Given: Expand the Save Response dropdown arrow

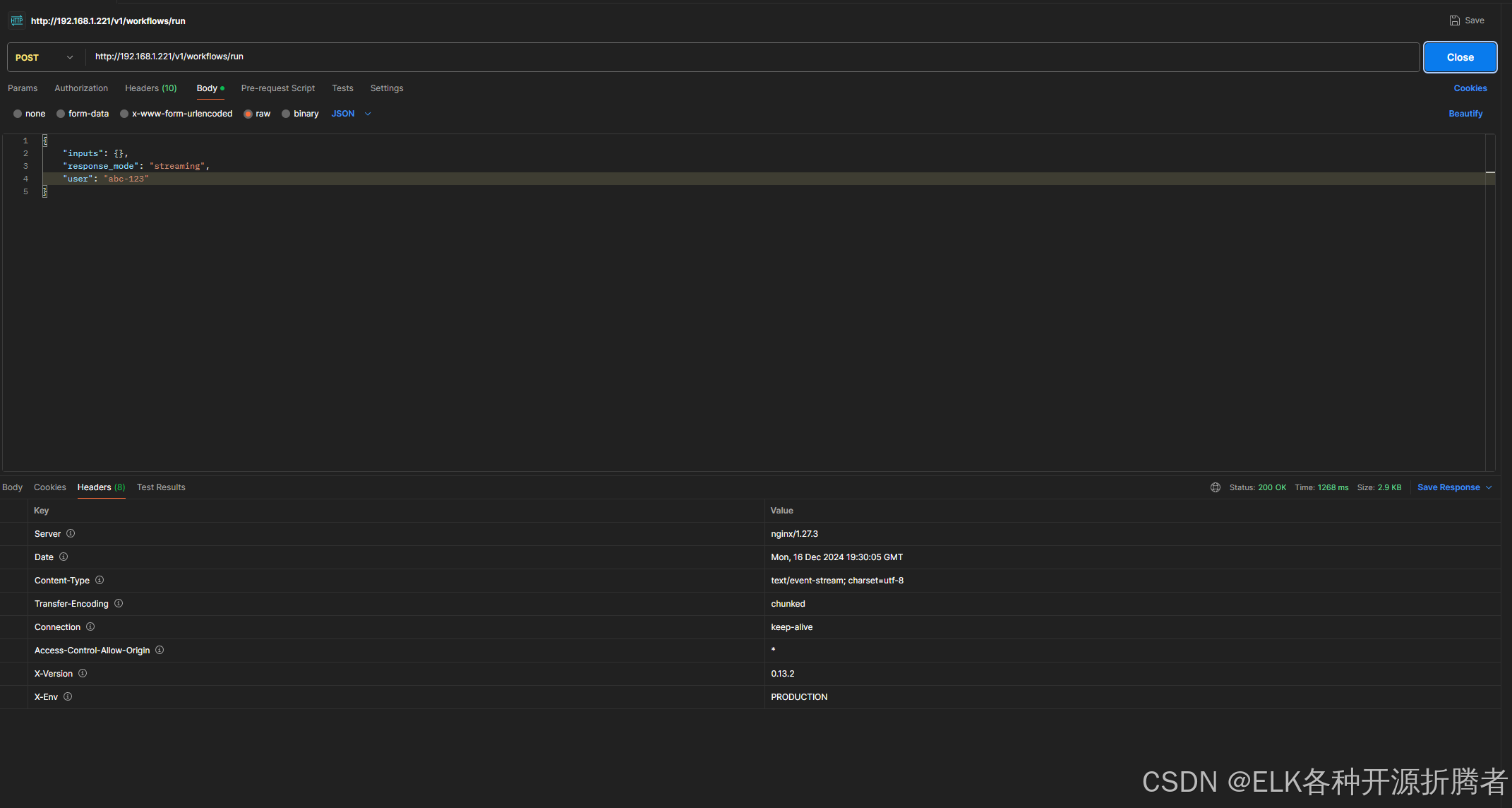Looking at the screenshot, I should 1489,487.
